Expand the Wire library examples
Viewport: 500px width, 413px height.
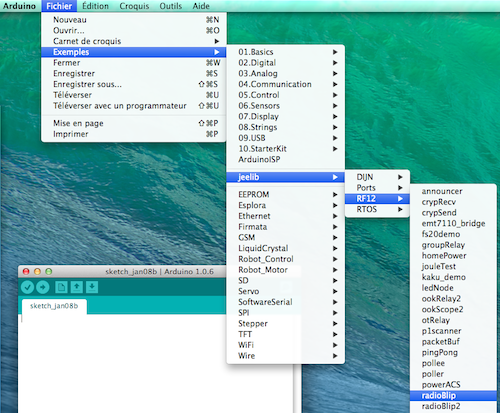click(x=286, y=356)
